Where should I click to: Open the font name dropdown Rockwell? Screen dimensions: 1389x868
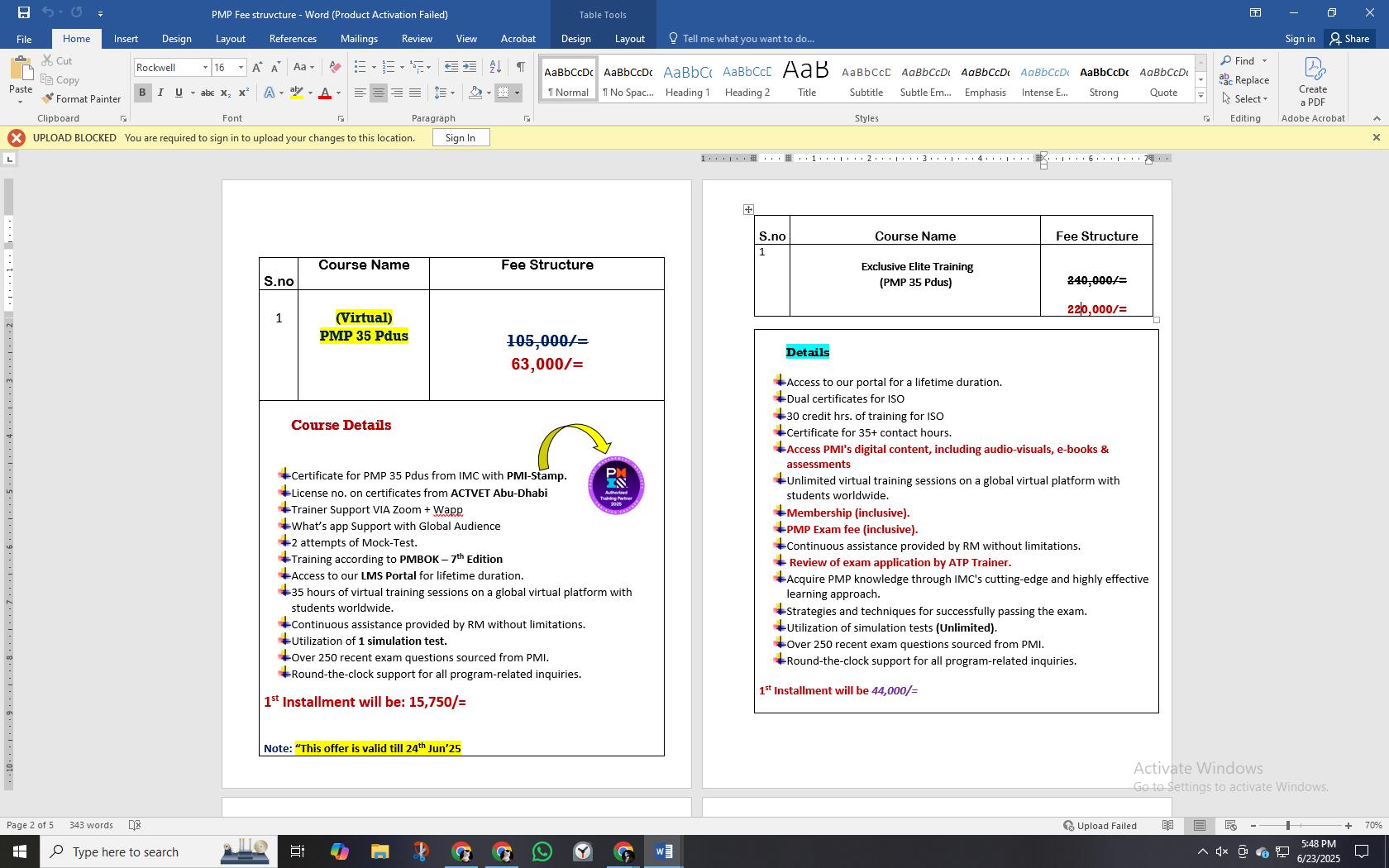tap(205, 68)
